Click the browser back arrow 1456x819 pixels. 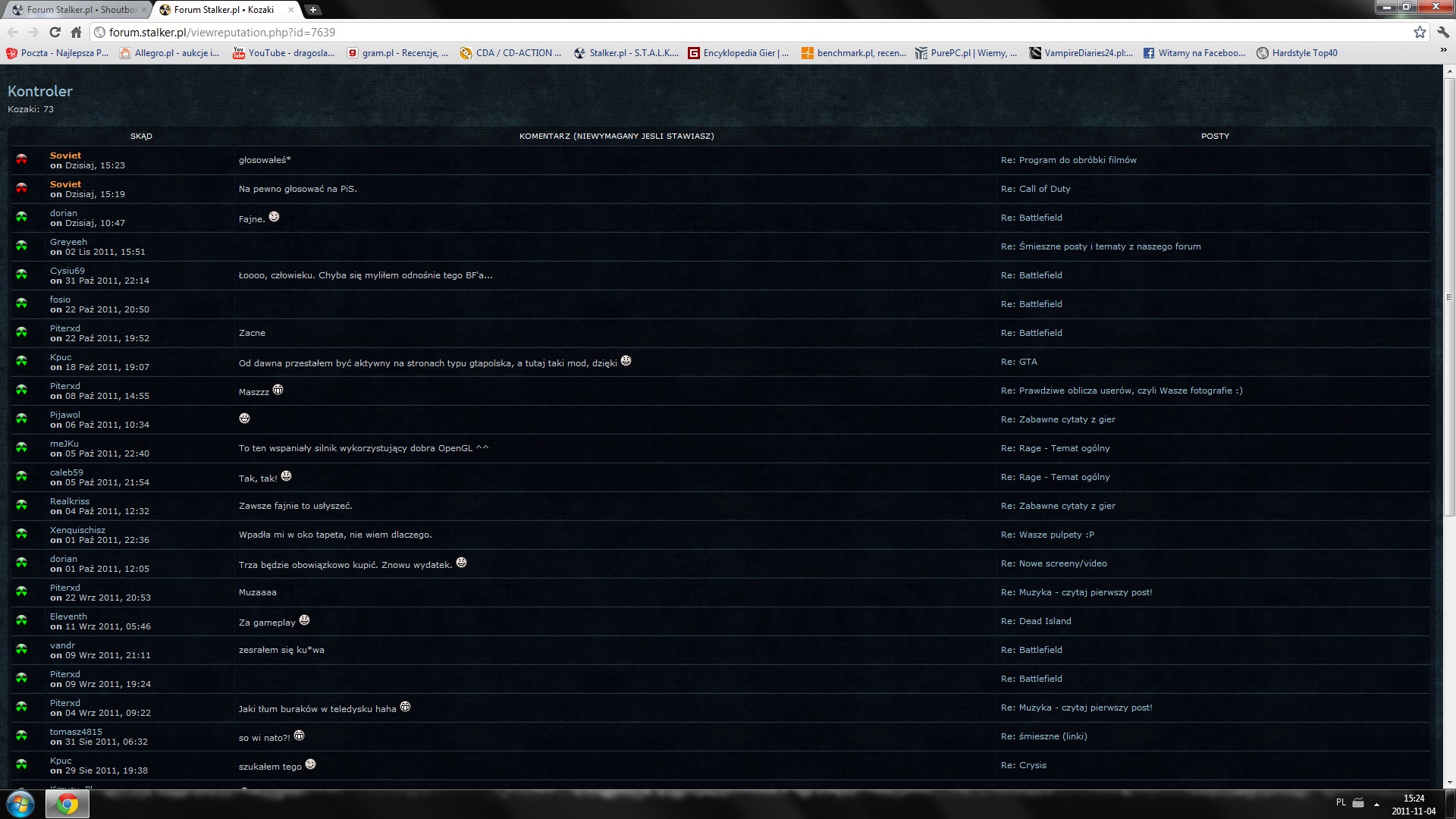pos(12,32)
